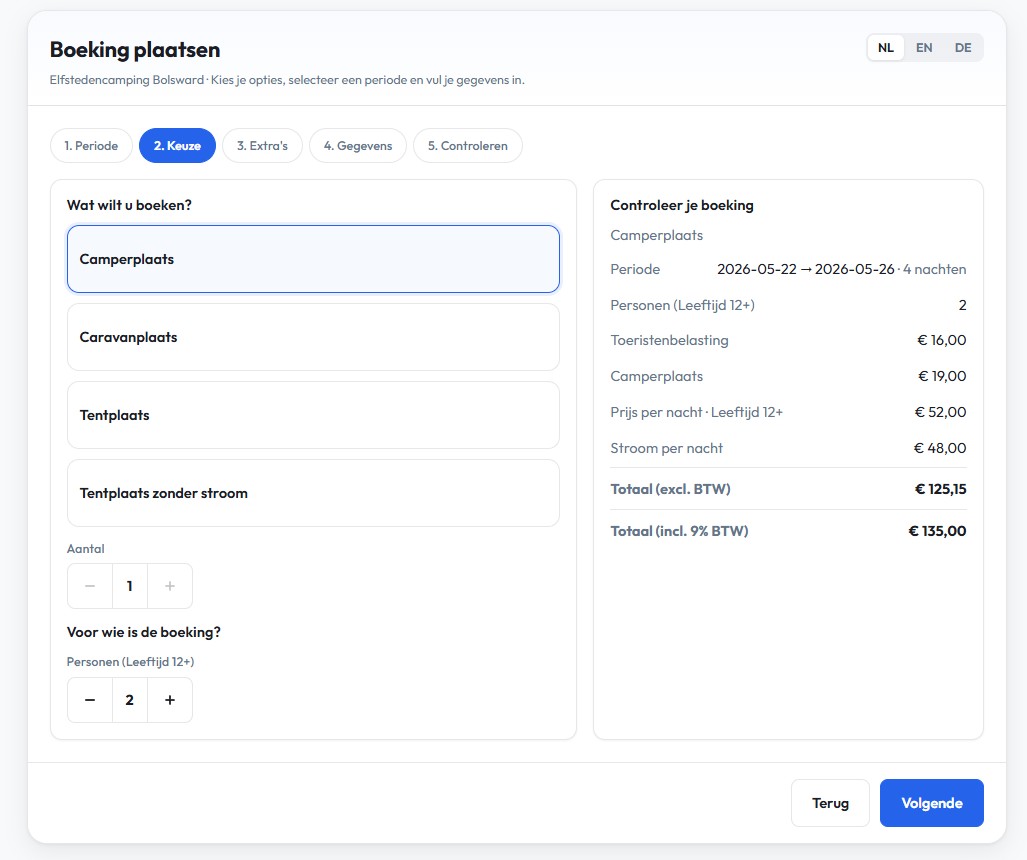The width and height of the screenshot is (1027, 860).
Task: Open the 3. Extra's step
Action: pyautogui.click(x=262, y=145)
